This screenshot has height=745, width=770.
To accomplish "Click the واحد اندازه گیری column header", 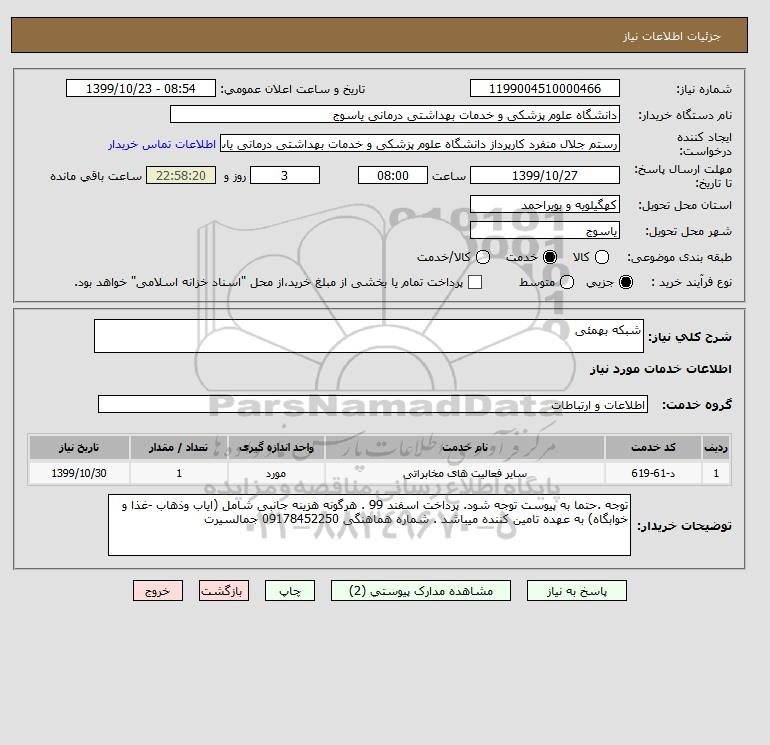I will click(276, 447).
